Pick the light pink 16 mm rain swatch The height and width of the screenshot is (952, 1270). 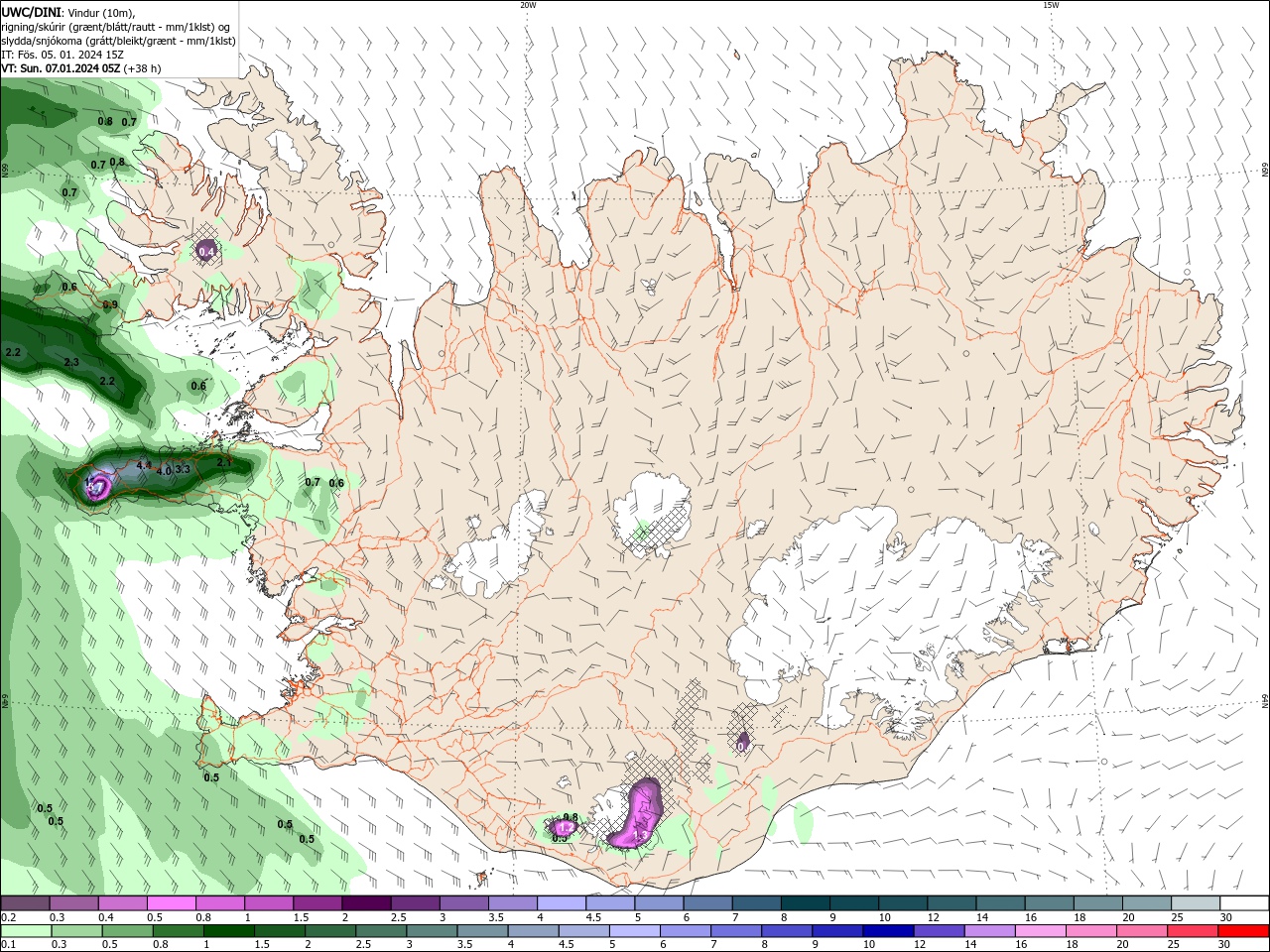point(1041,931)
